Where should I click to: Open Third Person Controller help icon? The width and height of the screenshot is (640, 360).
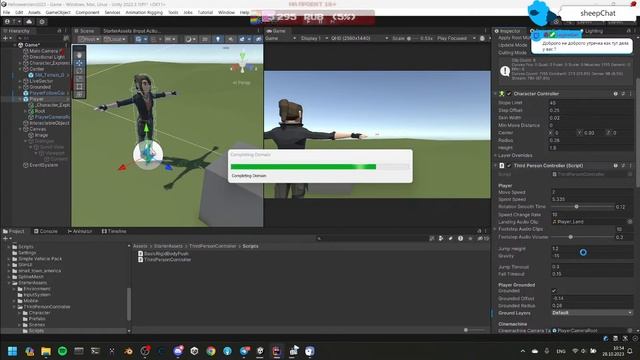pyautogui.click(x=615, y=166)
